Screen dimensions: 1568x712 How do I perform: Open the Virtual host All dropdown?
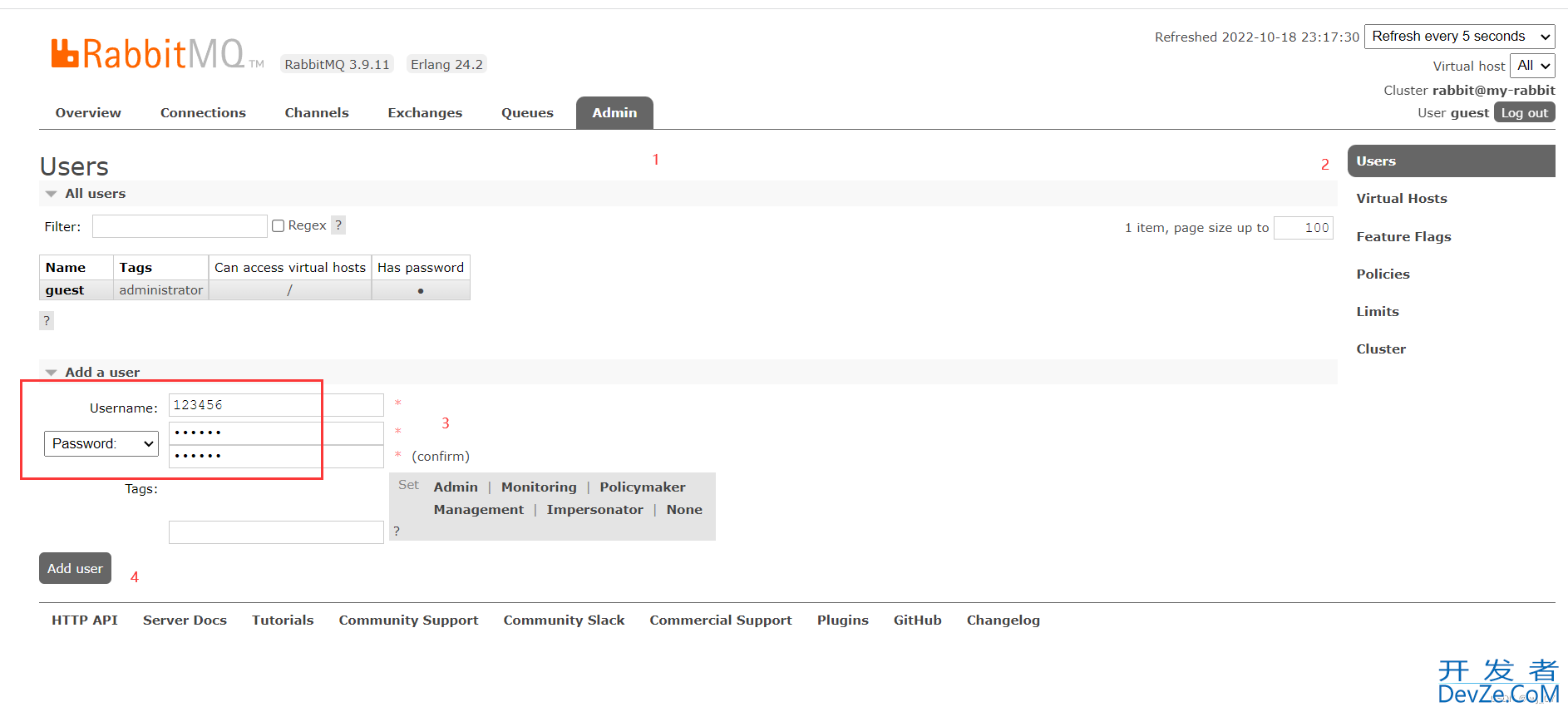point(1532,66)
